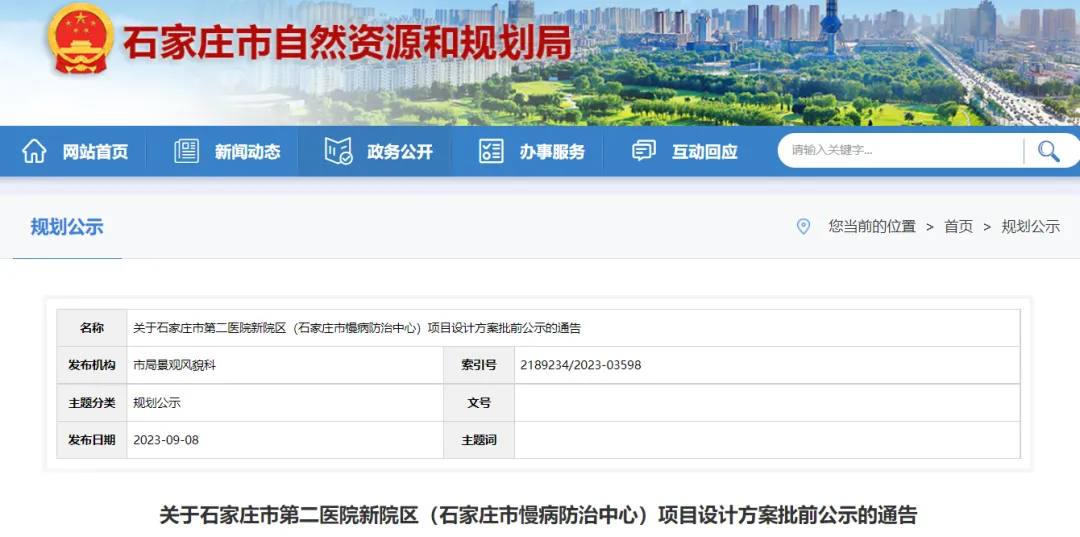Click the 名称 row title text
The width and height of the screenshot is (1080, 537).
pyautogui.click(x=357, y=328)
